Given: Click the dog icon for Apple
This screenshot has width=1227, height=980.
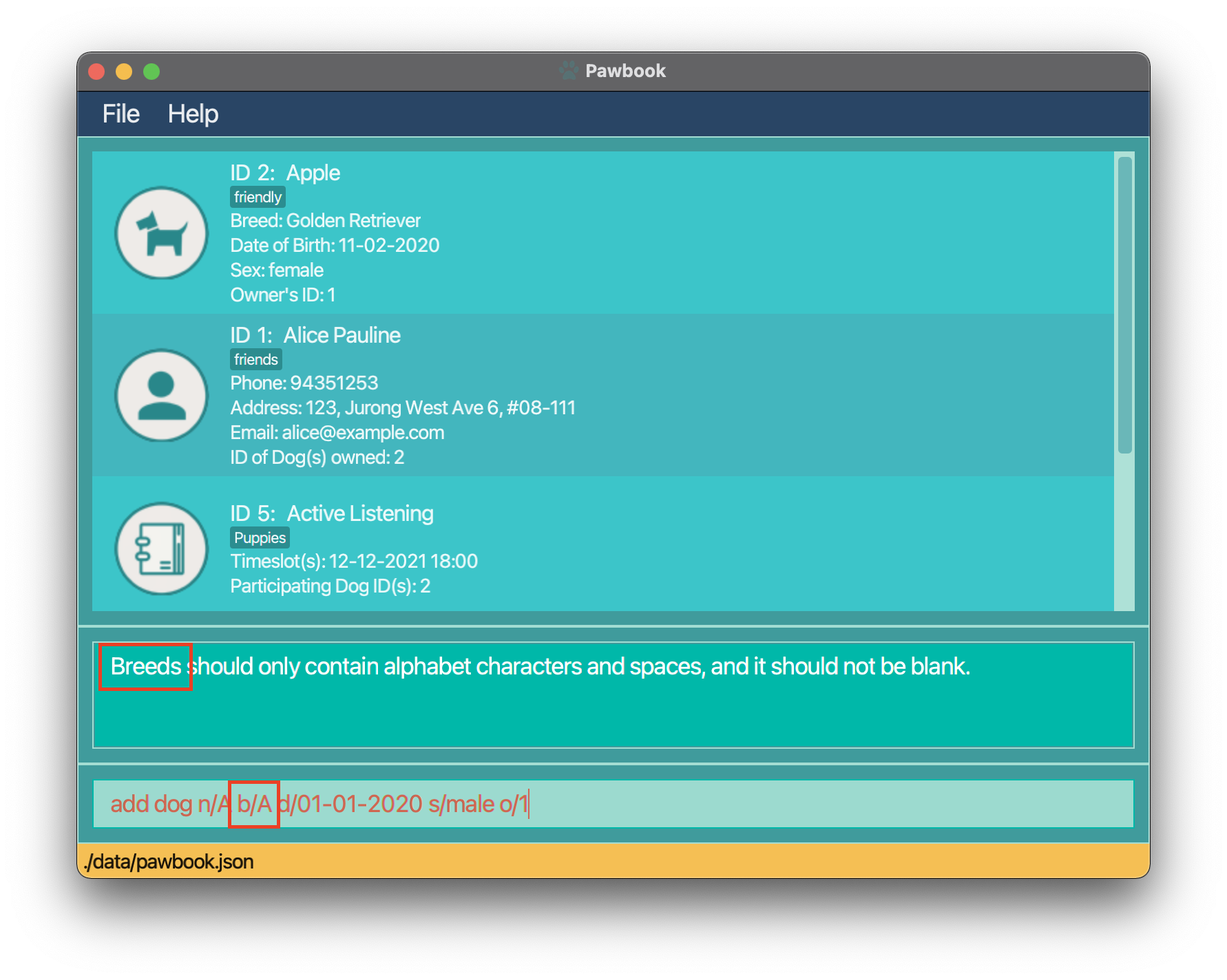Looking at the screenshot, I should click(x=161, y=233).
